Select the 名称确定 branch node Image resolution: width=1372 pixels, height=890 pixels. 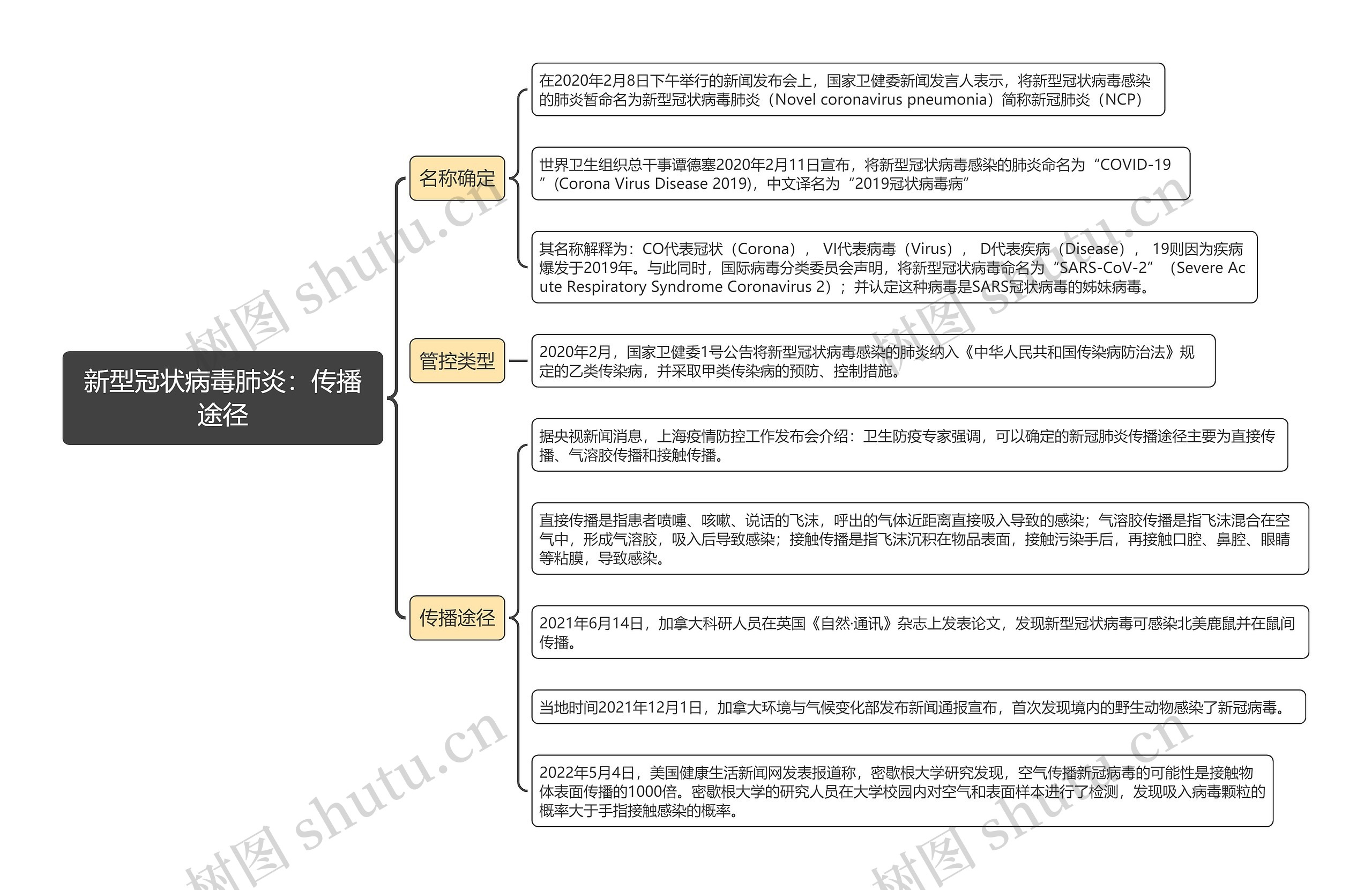click(457, 178)
